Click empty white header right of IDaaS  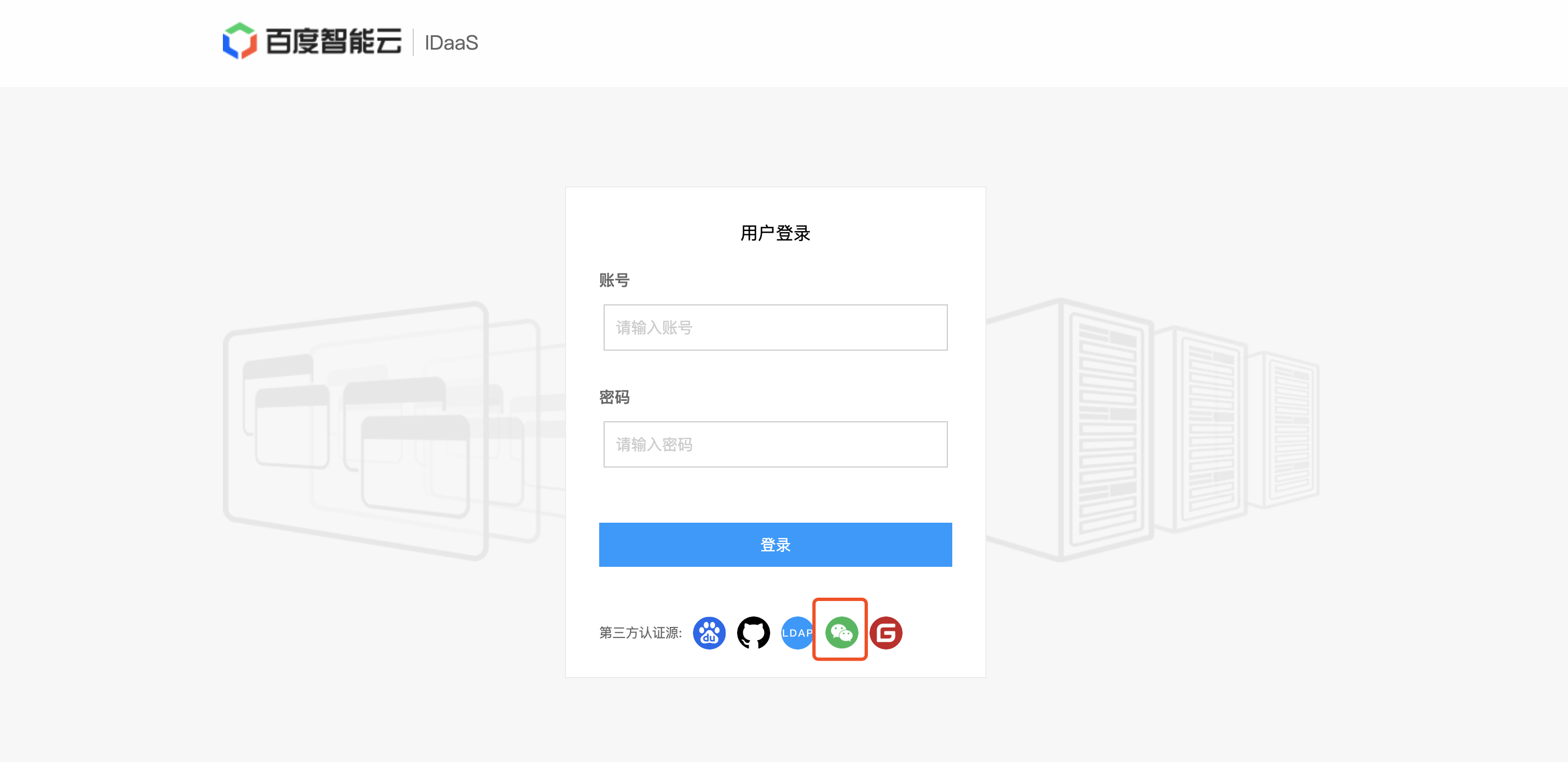[x=974, y=42]
